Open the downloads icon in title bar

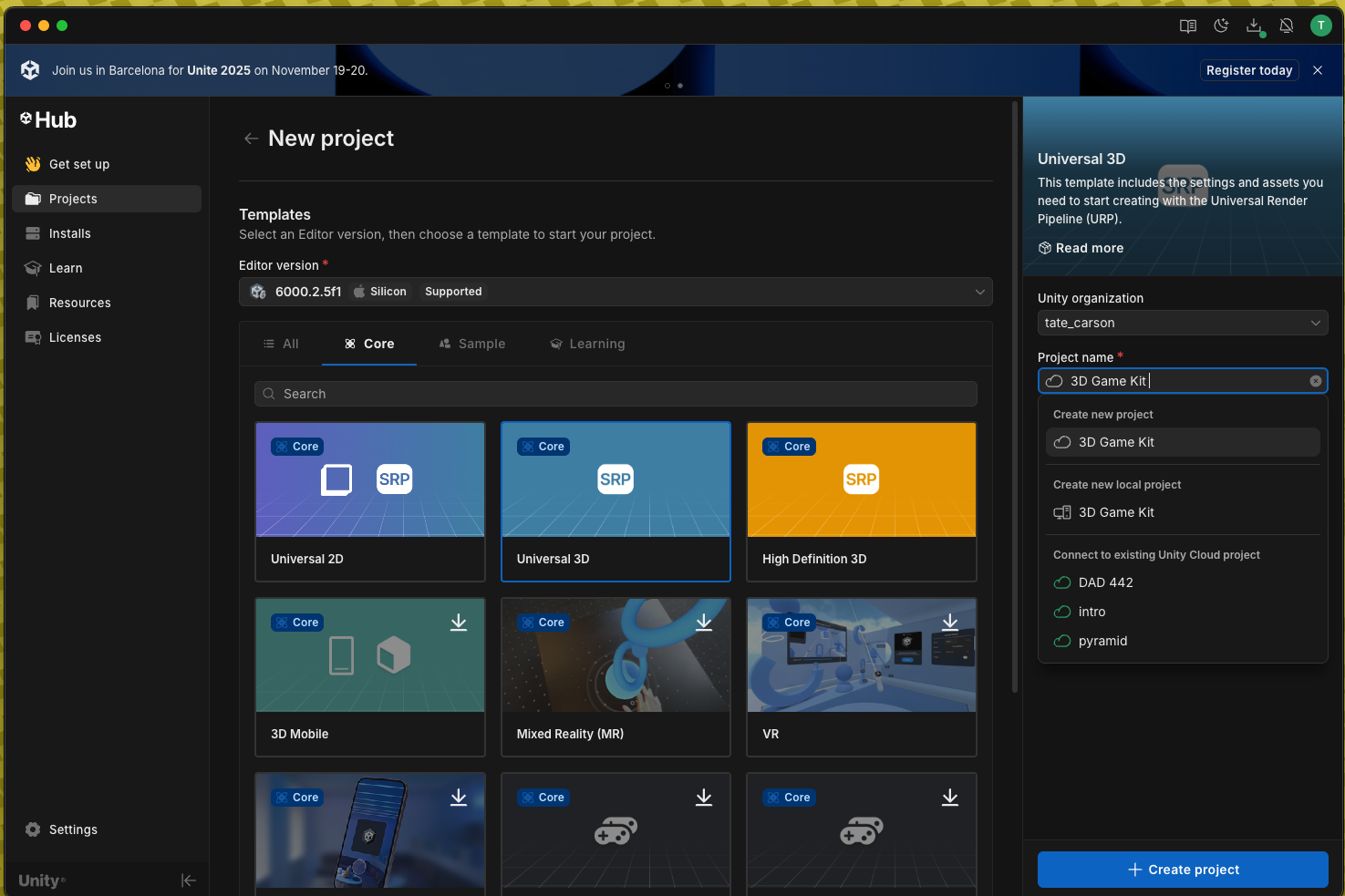(x=1255, y=26)
